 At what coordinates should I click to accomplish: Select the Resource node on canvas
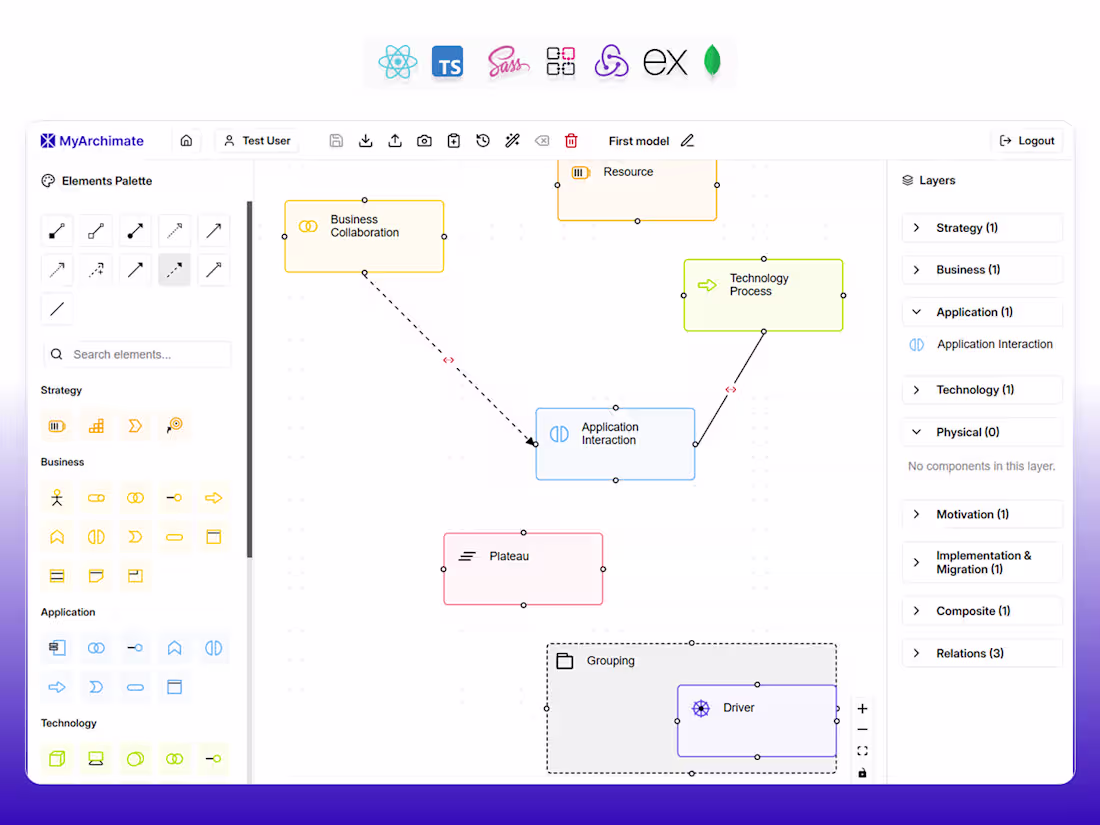pyautogui.click(x=637, y=188)
